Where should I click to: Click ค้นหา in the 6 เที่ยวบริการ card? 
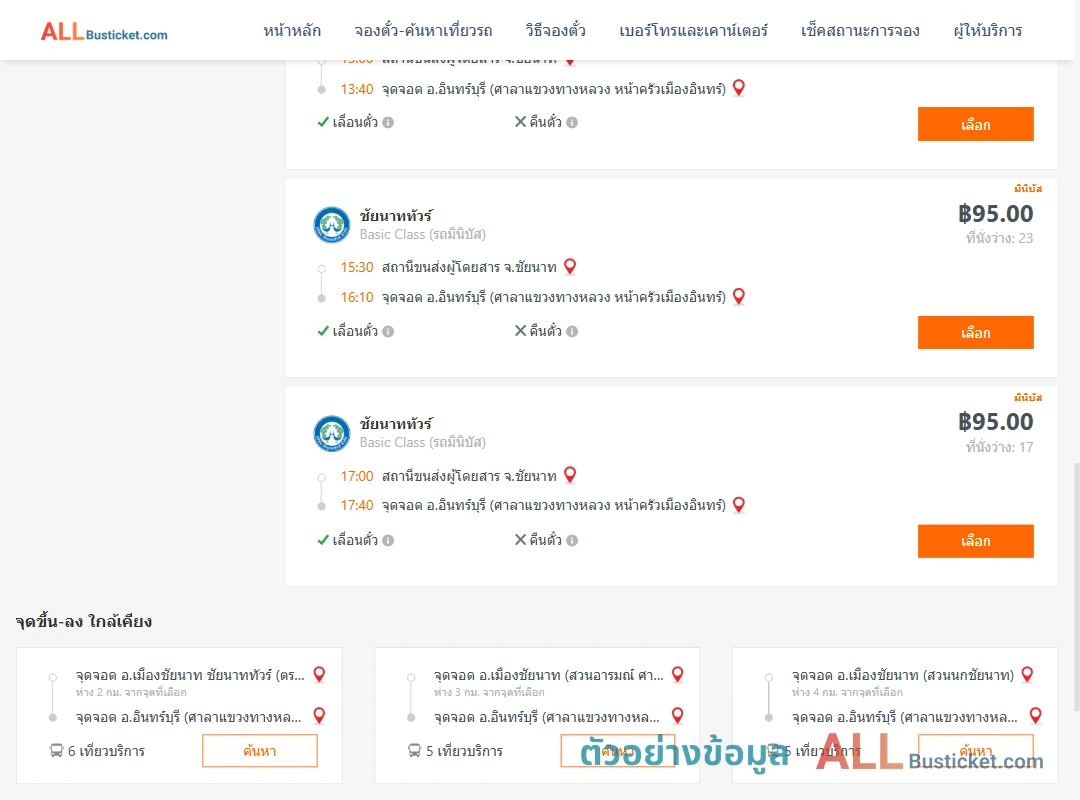[x=260, y=751]
